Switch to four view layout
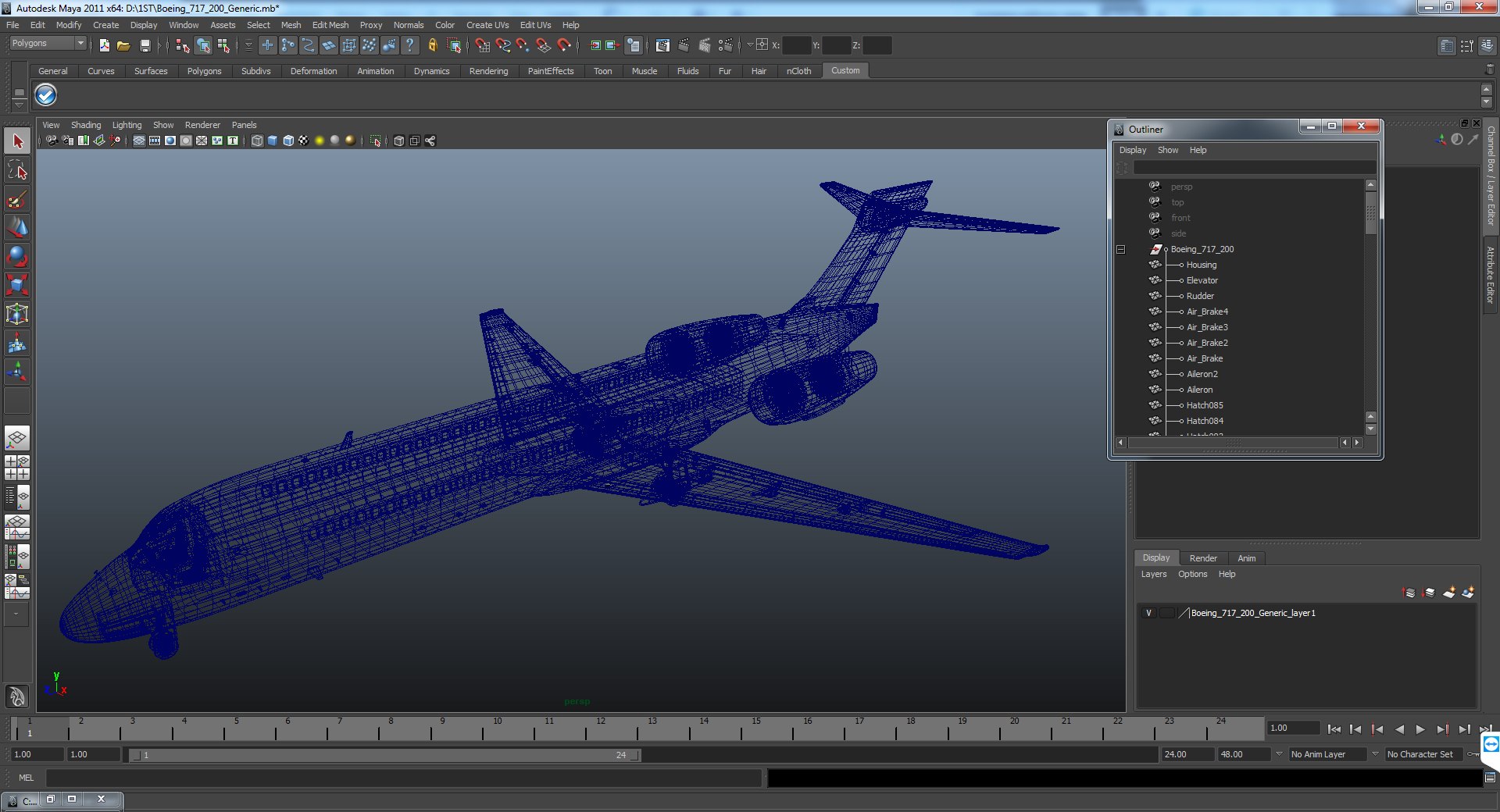 point(17,468)
